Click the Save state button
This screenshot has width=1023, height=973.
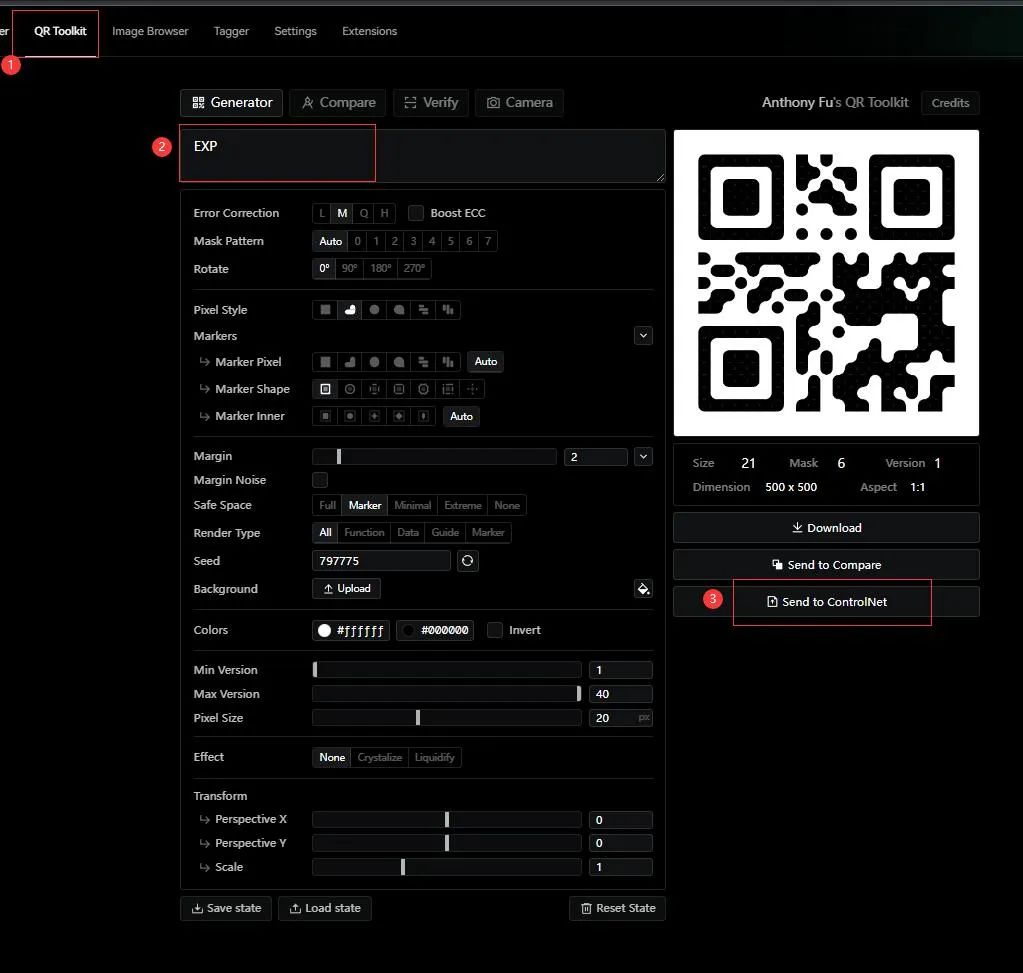coord(226,908)
